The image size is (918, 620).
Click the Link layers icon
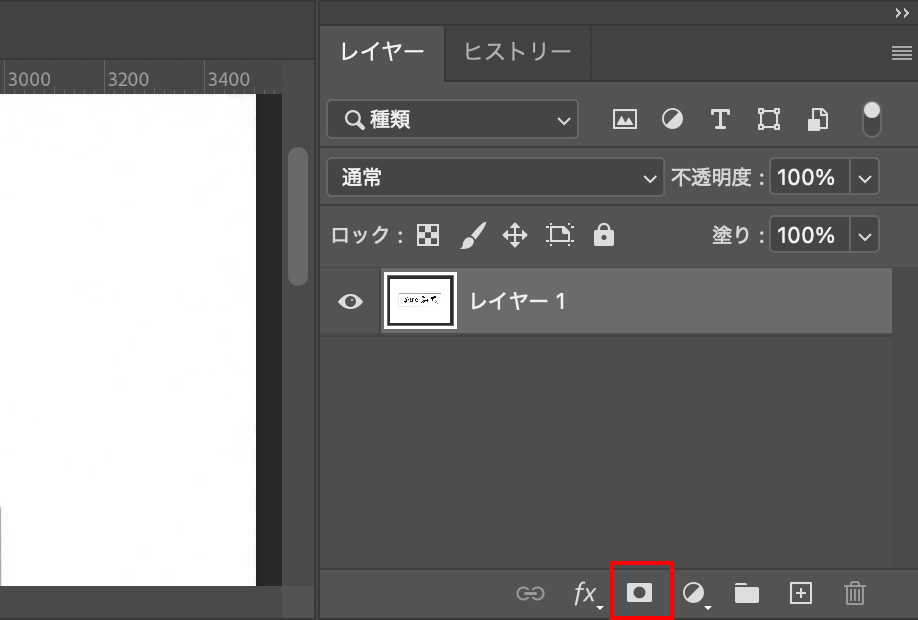[530, 594]
